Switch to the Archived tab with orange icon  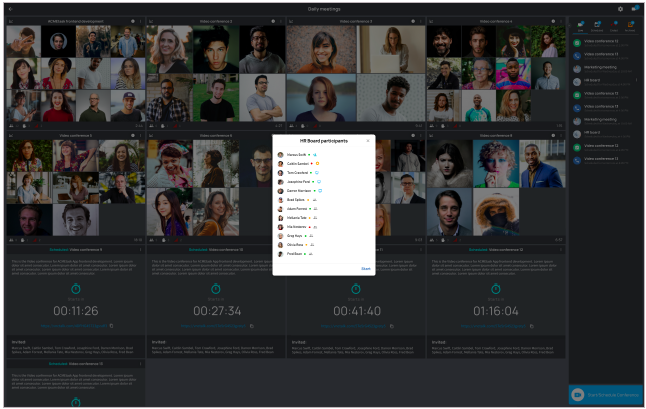tap(630, 26)
